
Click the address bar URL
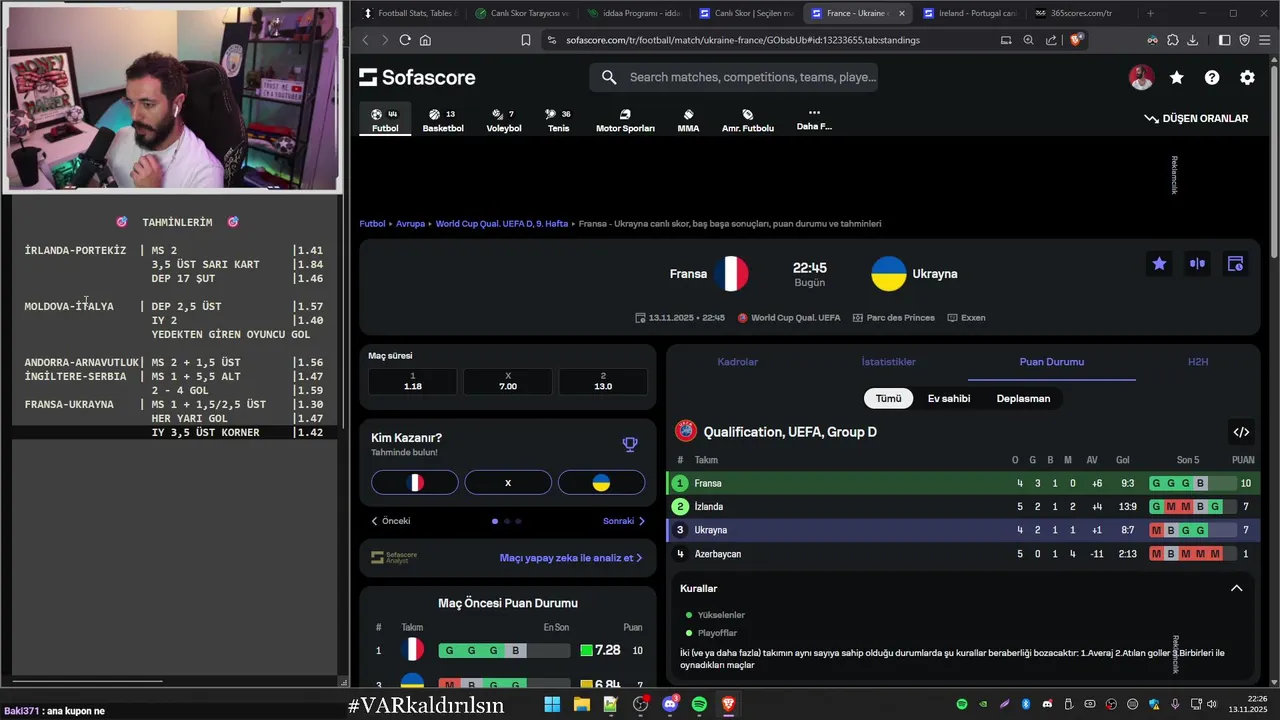pos(742,40)
